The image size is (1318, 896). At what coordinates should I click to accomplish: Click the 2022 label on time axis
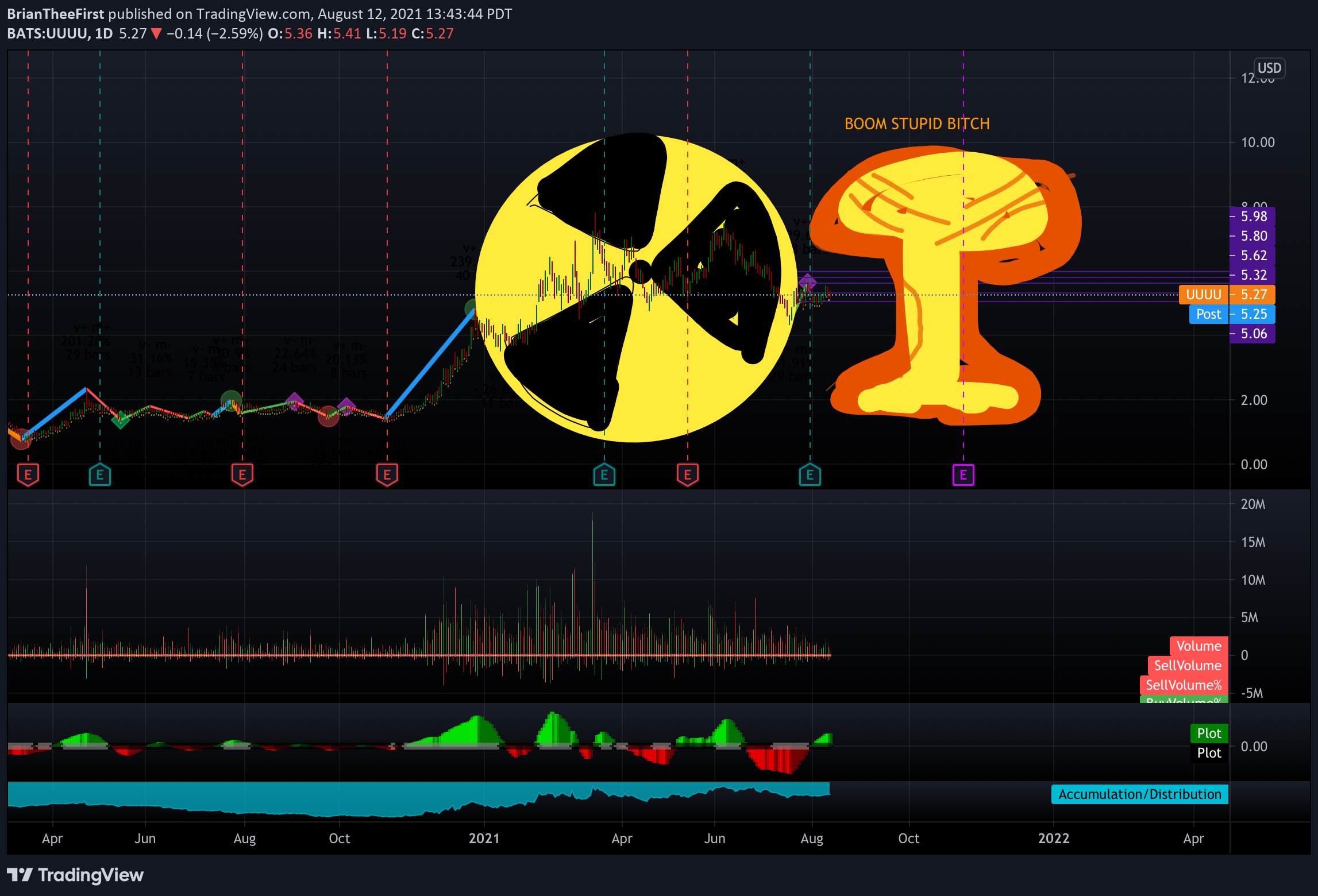click(1054, 839)
